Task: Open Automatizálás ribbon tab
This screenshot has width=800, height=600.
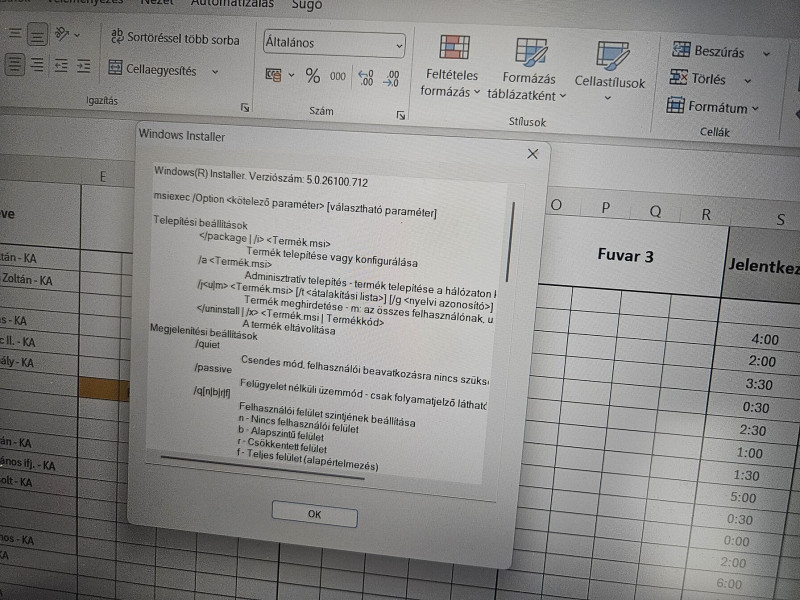Action: 232,4
